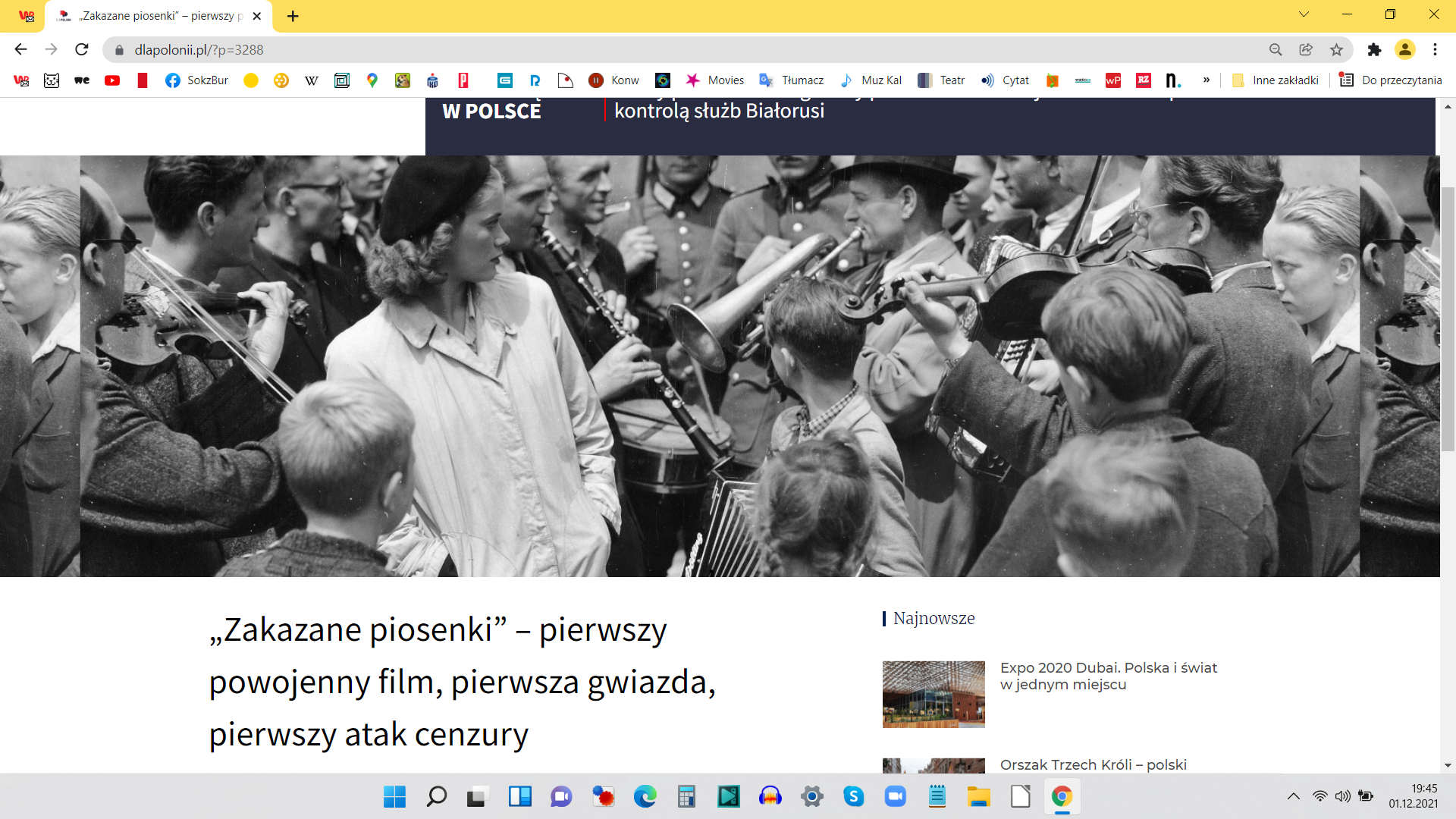Screen dimensions: 1456x819
Task: Click the share page icon
Action: [1306, 49]
